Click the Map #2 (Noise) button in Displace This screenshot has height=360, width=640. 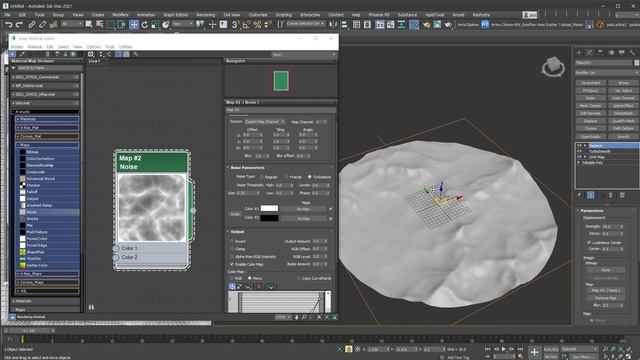tap(606, 290)
